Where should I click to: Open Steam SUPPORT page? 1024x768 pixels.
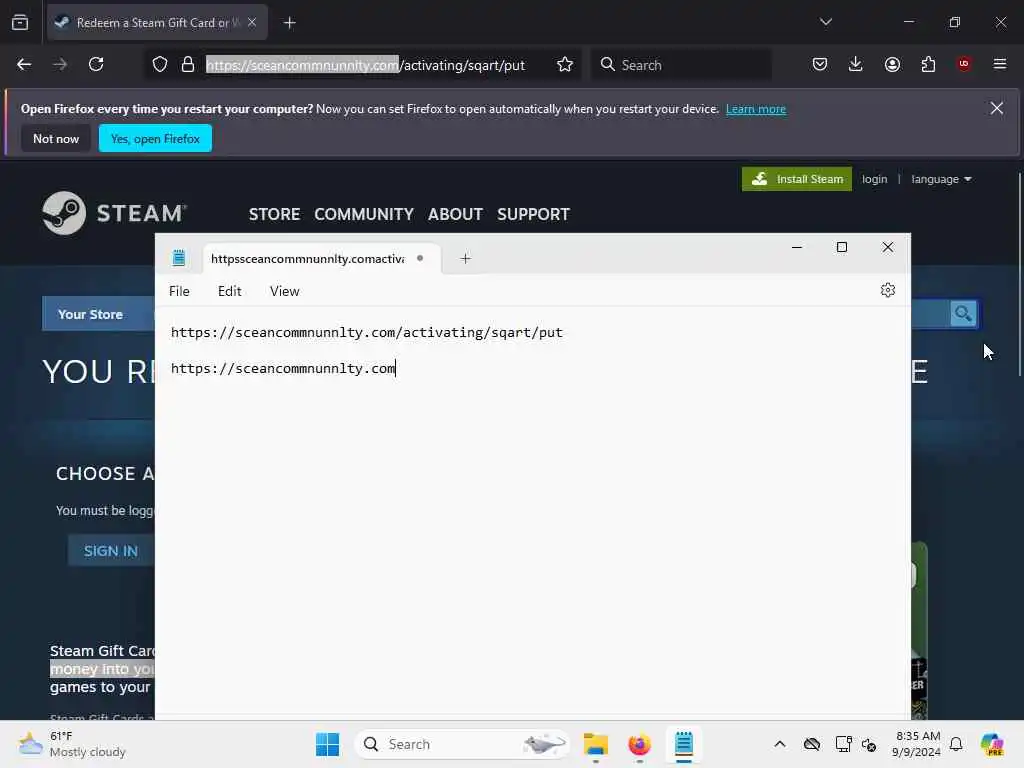[533, 214]
